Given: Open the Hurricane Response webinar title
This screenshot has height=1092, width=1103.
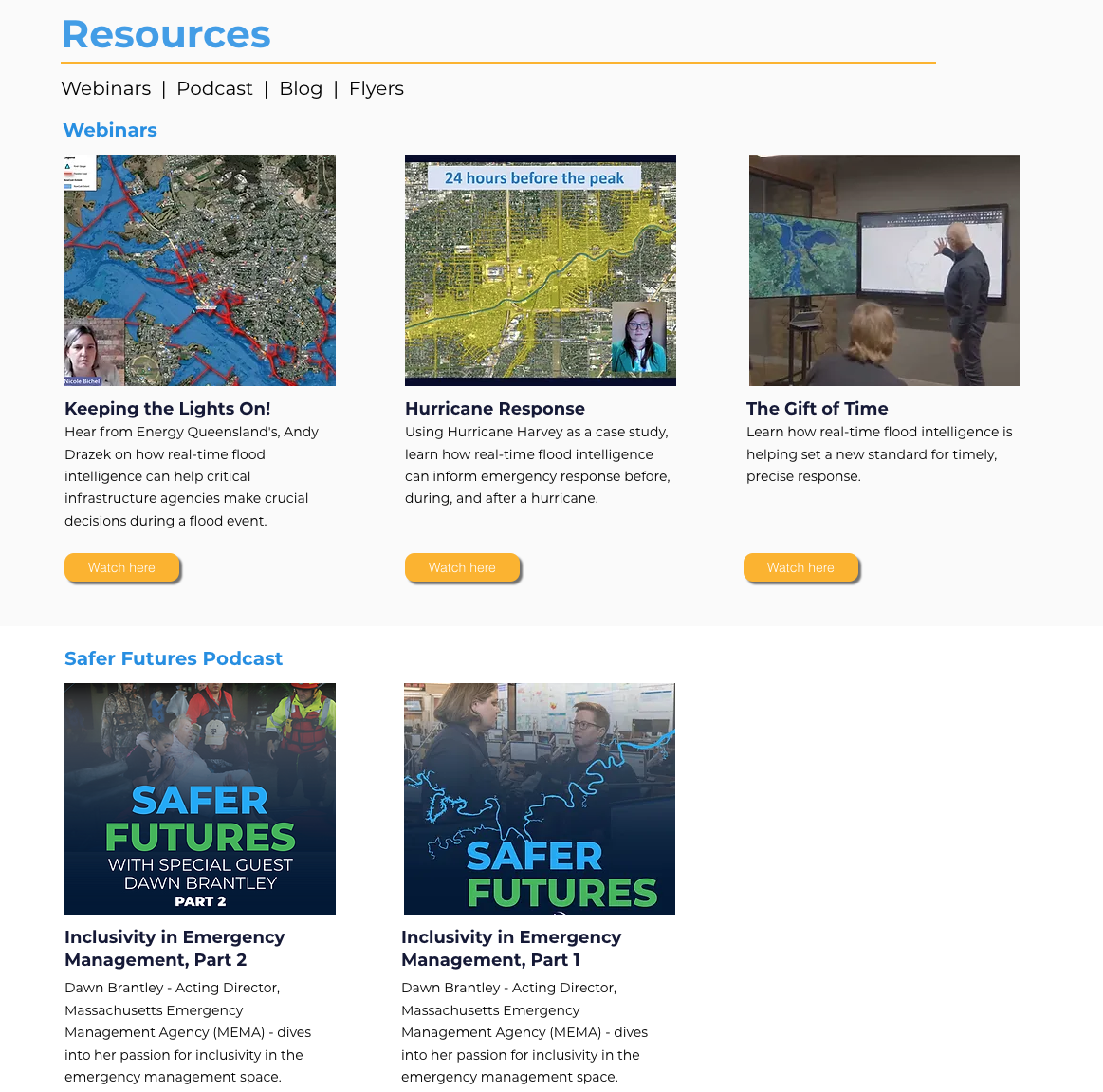Looking at the screenshot, I should [x=494, y=408].
